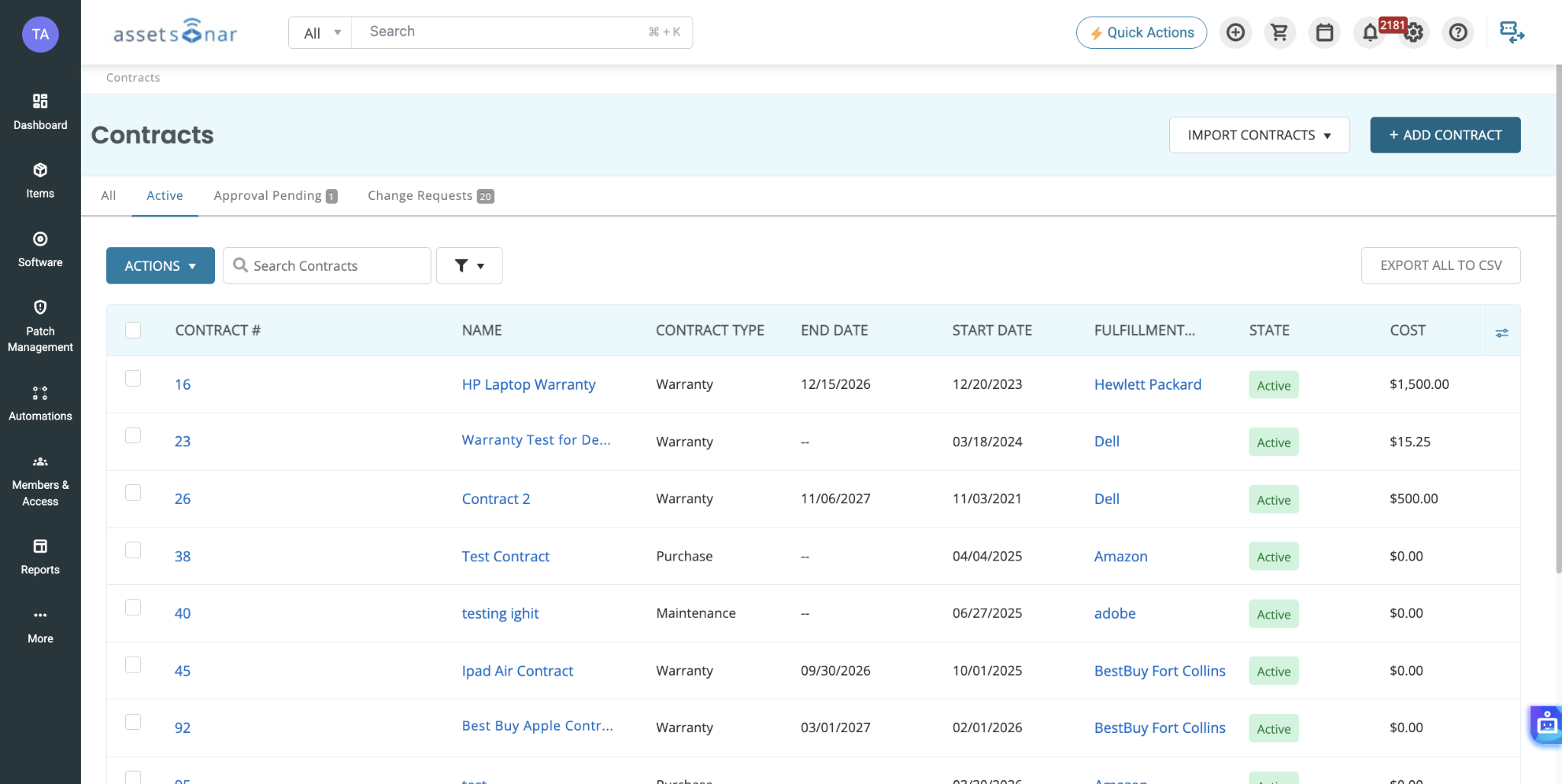
Task: Check the box for contract 16
Action: click(x=133, y=378)
